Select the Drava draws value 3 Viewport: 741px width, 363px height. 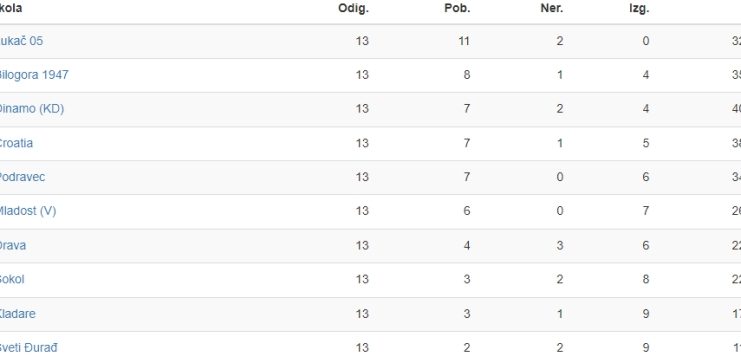point(560,245)
